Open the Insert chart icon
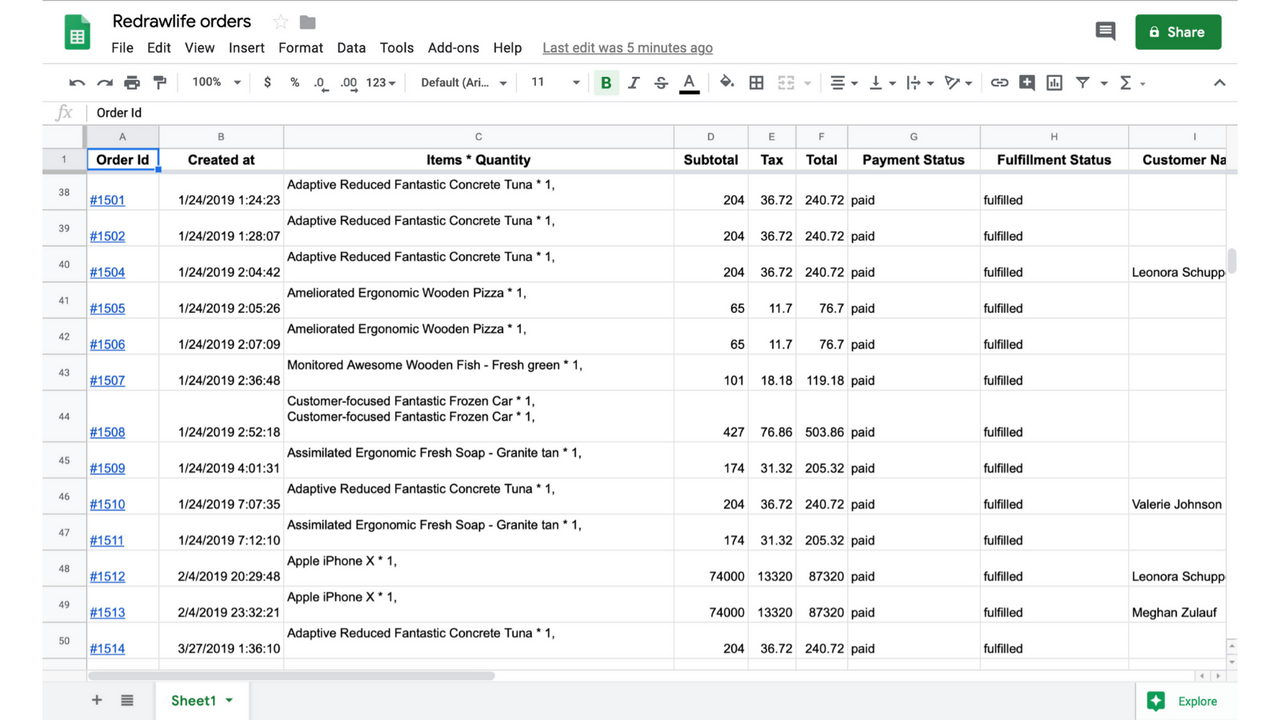The width and height of the screenshot is (1280, 720). [1053, 82]
